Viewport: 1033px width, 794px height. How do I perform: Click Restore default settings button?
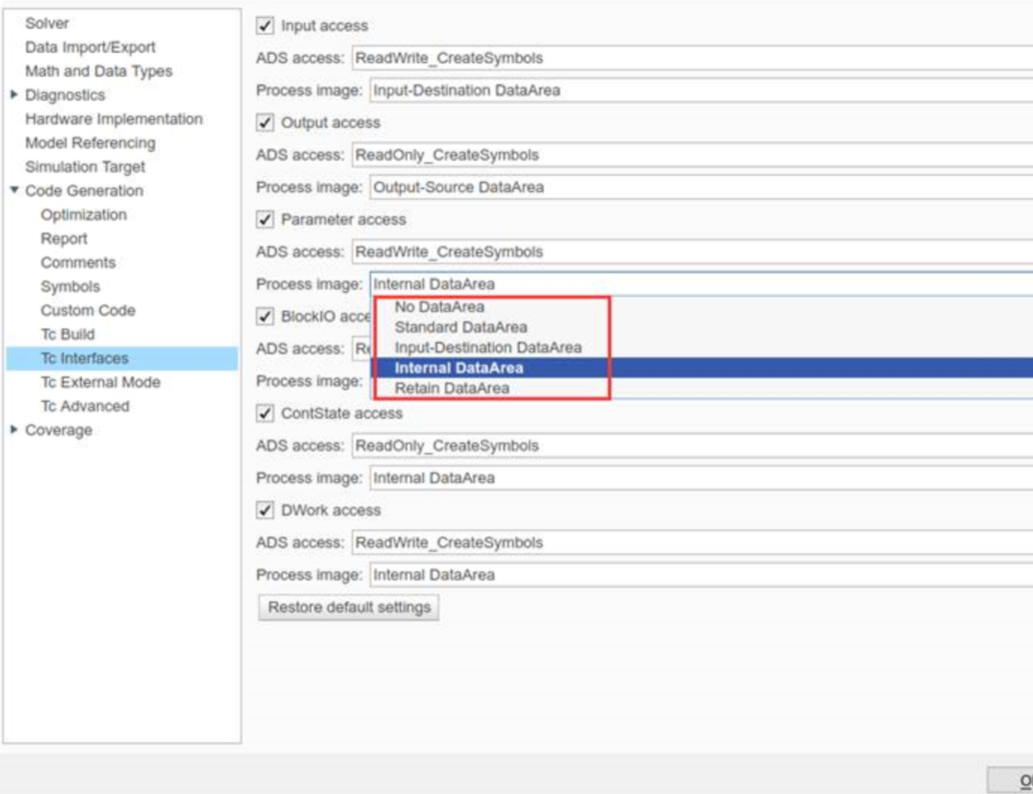pos(349,607)
